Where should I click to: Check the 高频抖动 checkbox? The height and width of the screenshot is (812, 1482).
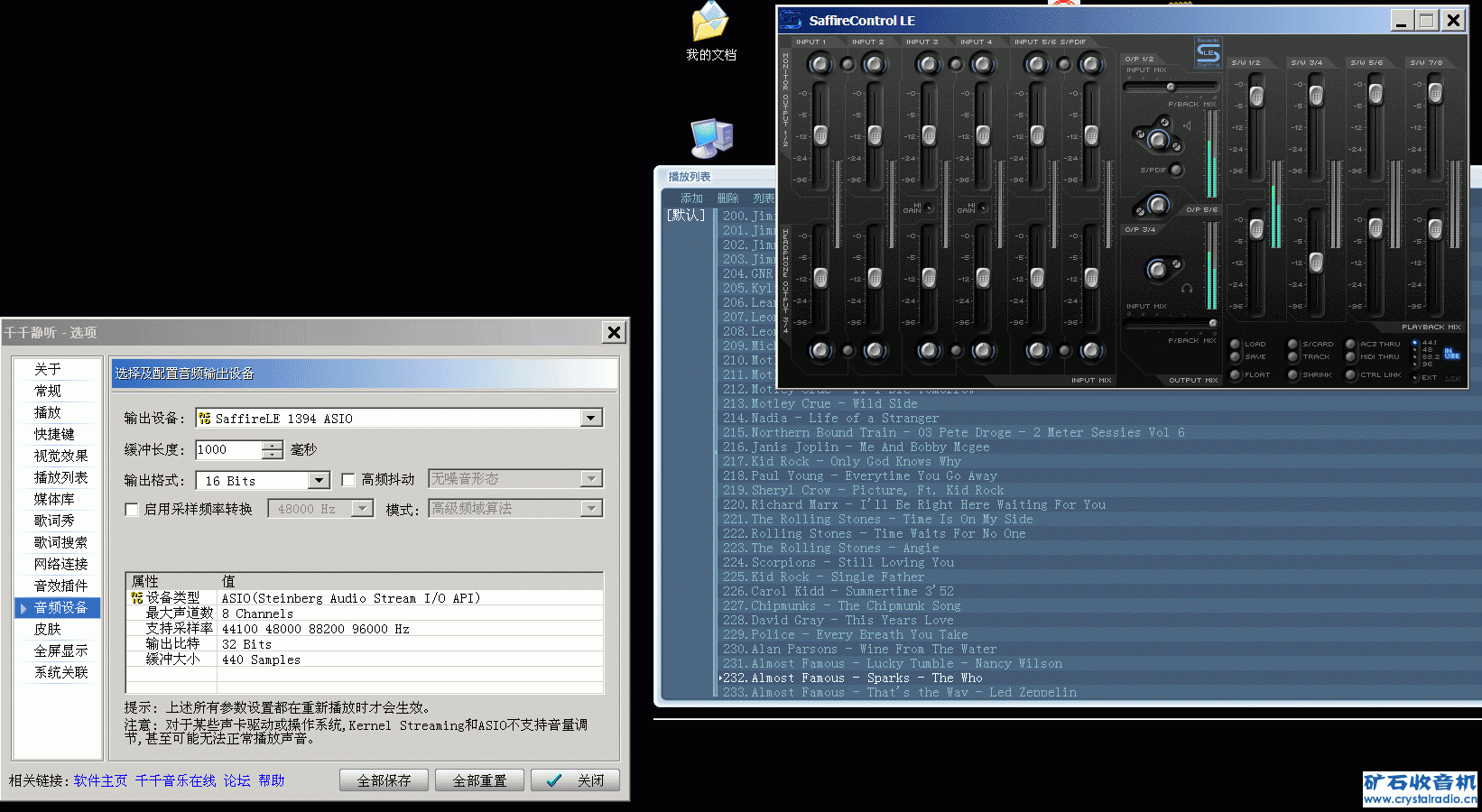point(348,480)
